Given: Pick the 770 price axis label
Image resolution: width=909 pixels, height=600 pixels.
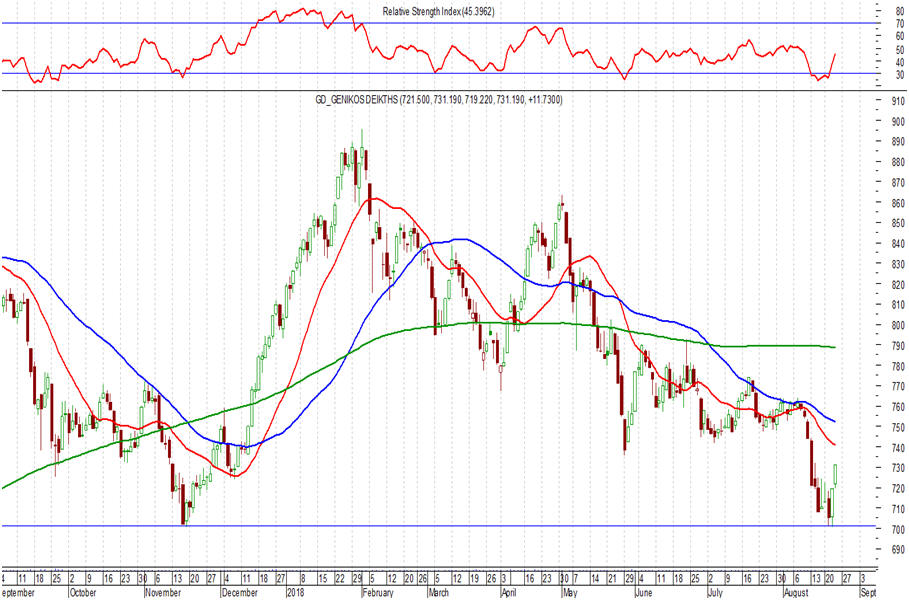Looking at the screenshot, I should click(x=898, y=386).
